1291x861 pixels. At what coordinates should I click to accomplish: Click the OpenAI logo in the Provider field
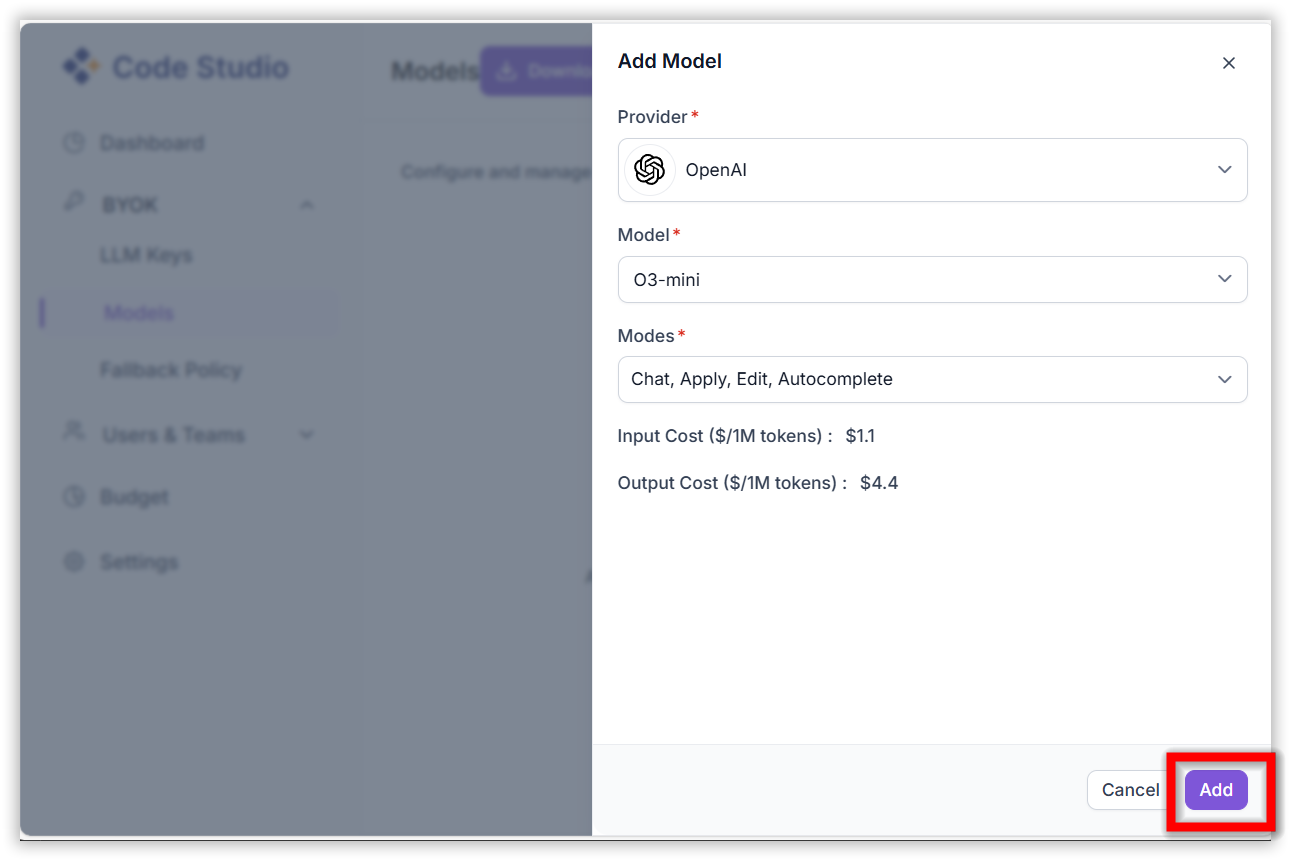[x=650, y=169]
